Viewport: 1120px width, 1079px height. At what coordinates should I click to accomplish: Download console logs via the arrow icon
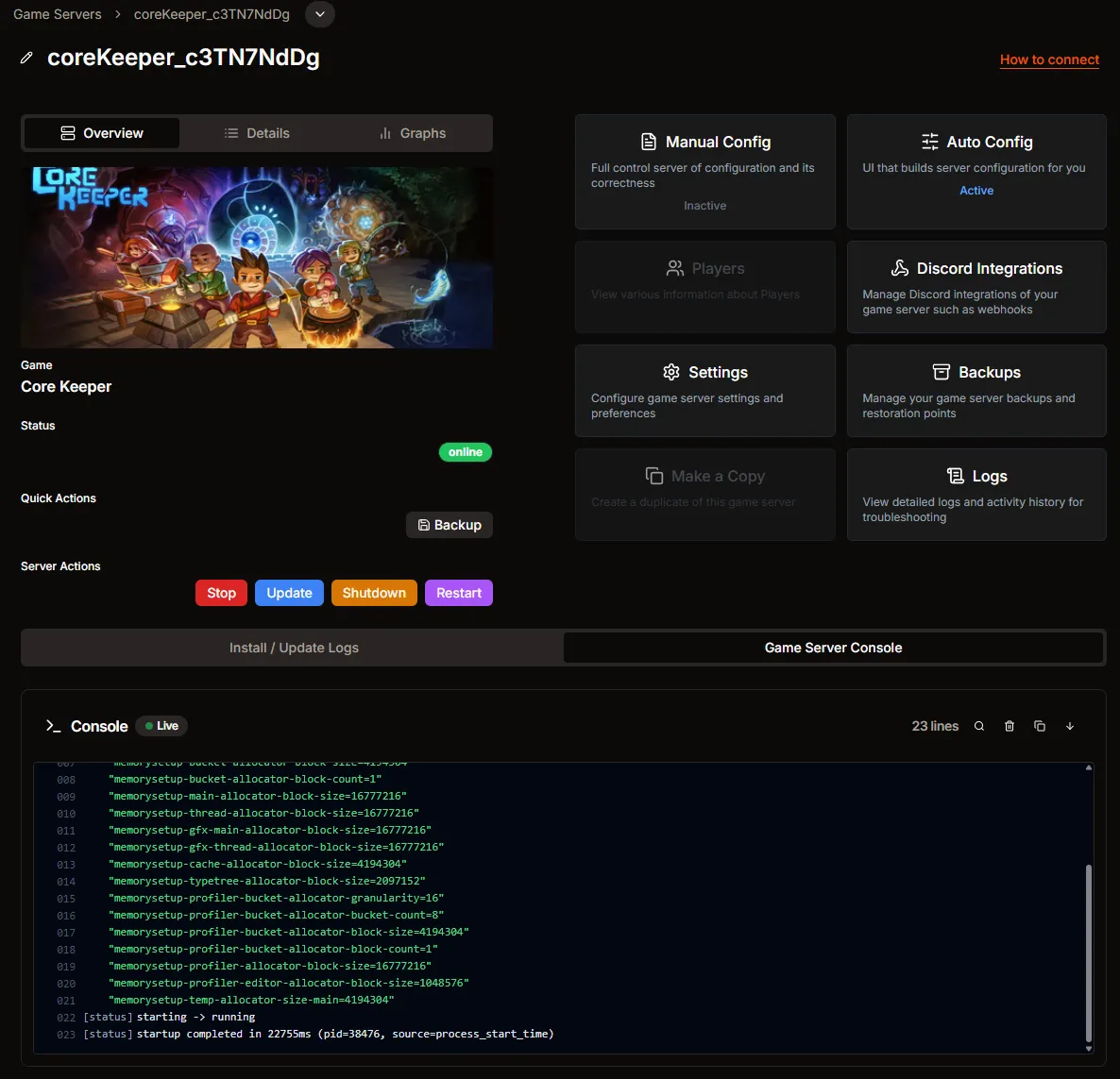click(x=1070, y=726)
